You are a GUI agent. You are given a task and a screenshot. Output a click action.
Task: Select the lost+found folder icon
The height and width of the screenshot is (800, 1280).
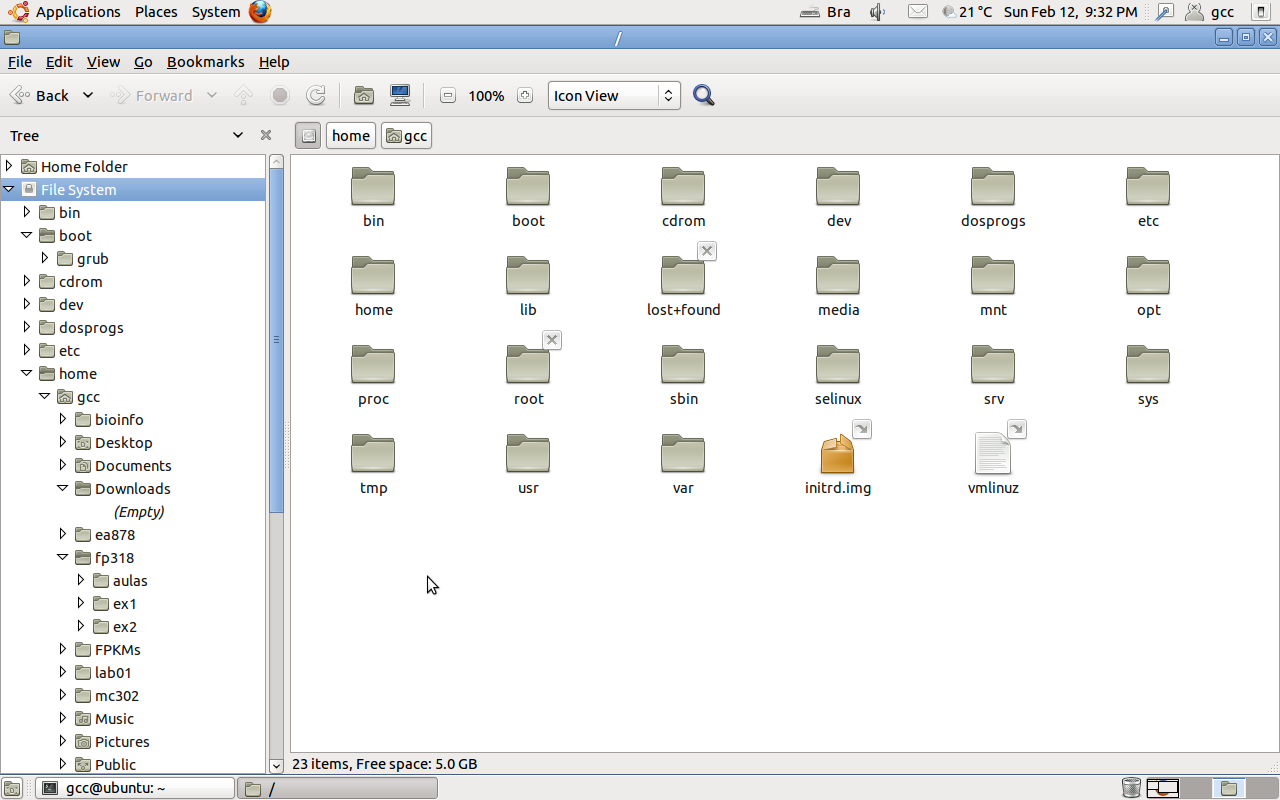683,276
